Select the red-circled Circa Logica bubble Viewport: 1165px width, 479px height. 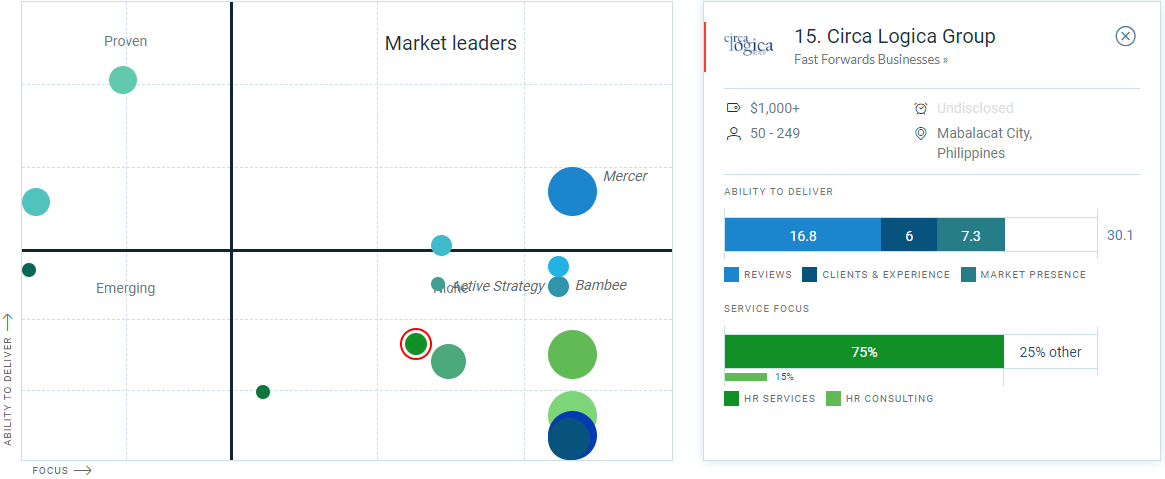pos(416,344)
